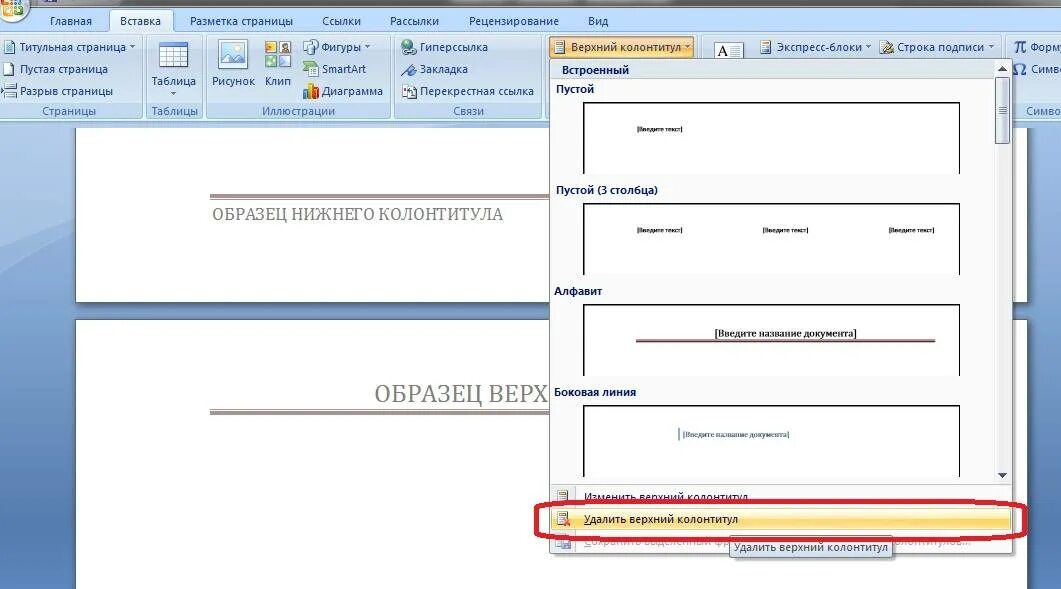
Task: Open the Рассылки tab
Action: pos(414,21)
